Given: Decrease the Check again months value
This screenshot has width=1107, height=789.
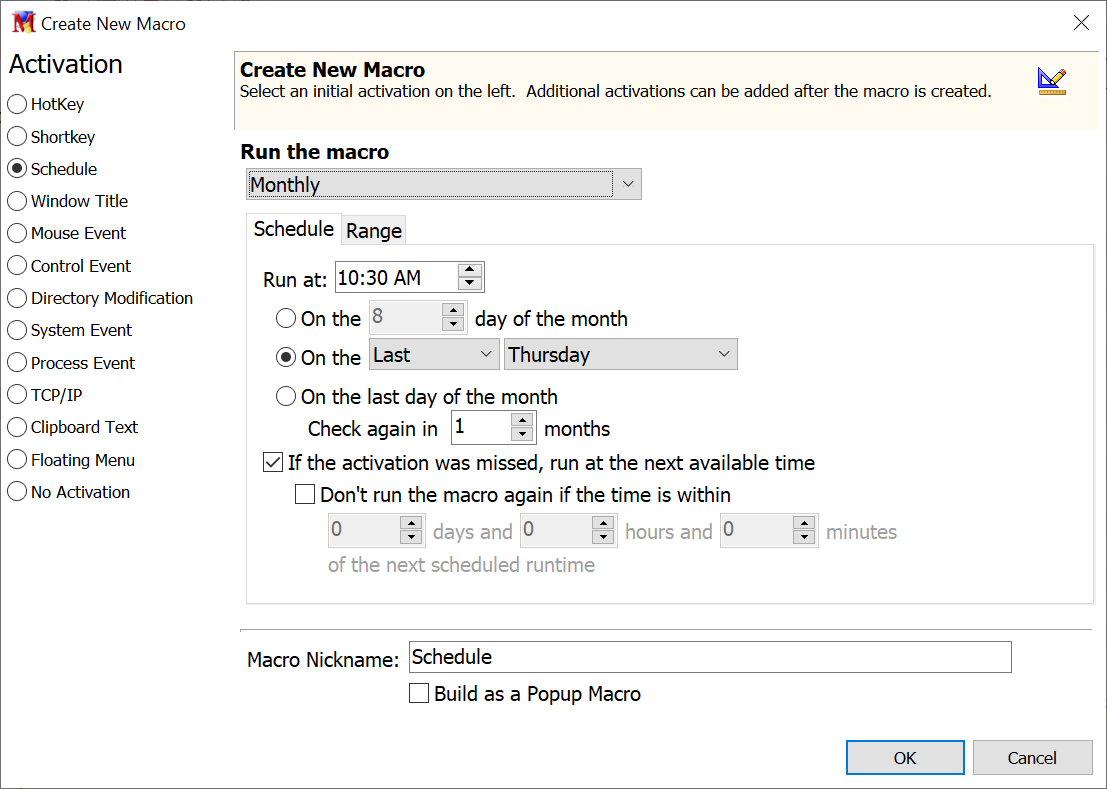Looking at the screenshot, I should tap(522, 434).
